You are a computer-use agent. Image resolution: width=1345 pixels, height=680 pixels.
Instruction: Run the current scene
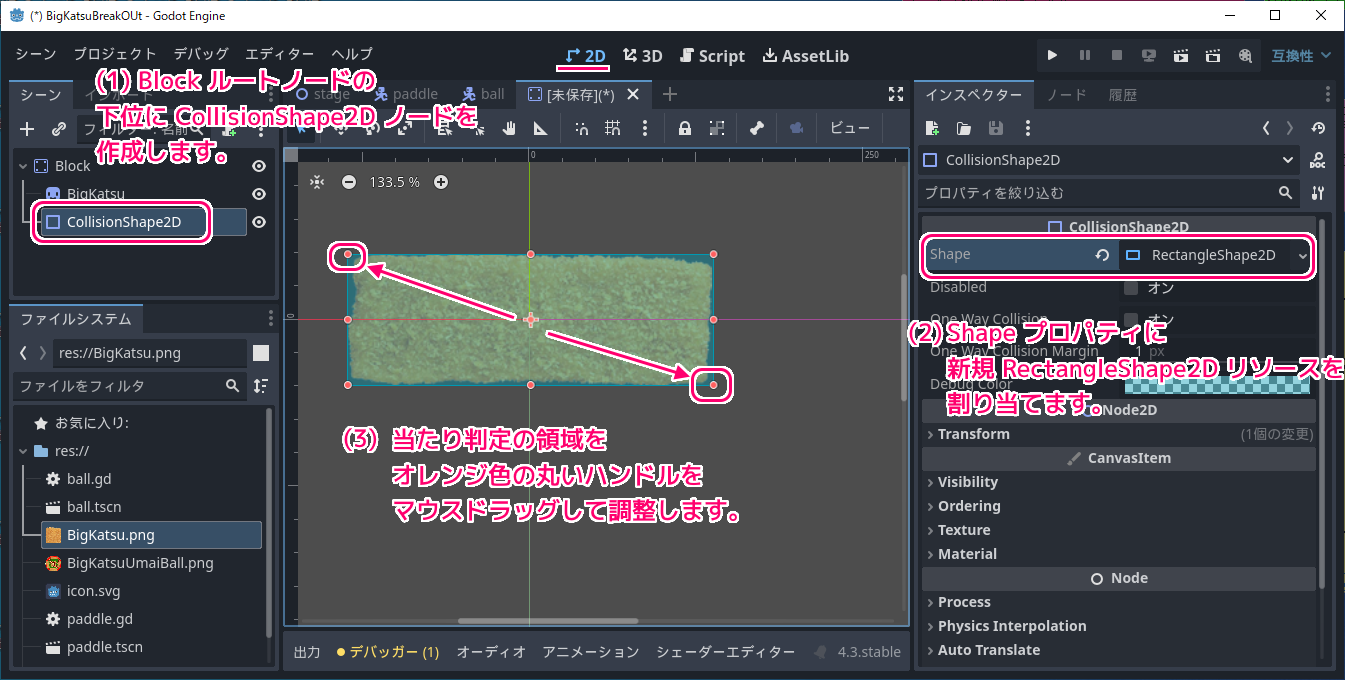1181,56
